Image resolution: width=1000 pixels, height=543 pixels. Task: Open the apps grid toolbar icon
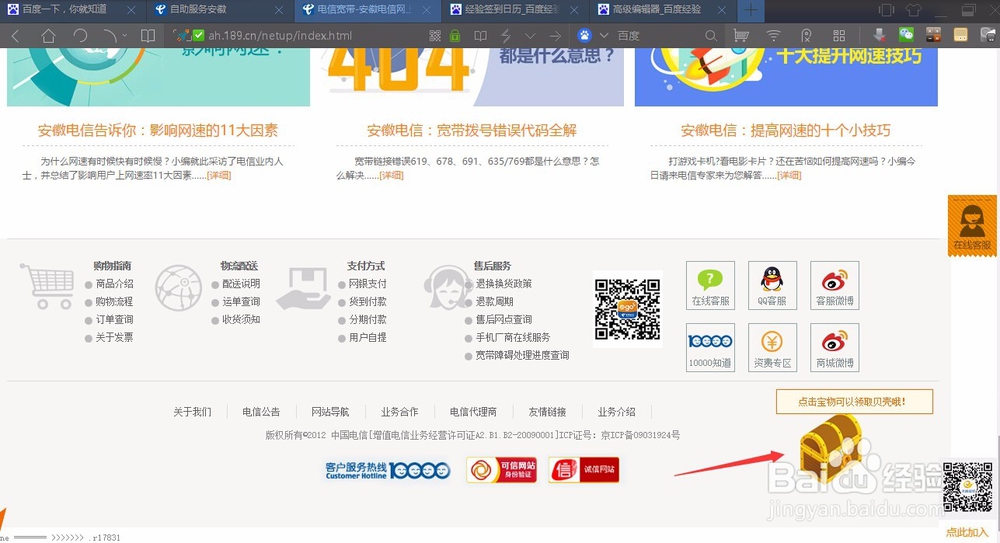point(839,36)
